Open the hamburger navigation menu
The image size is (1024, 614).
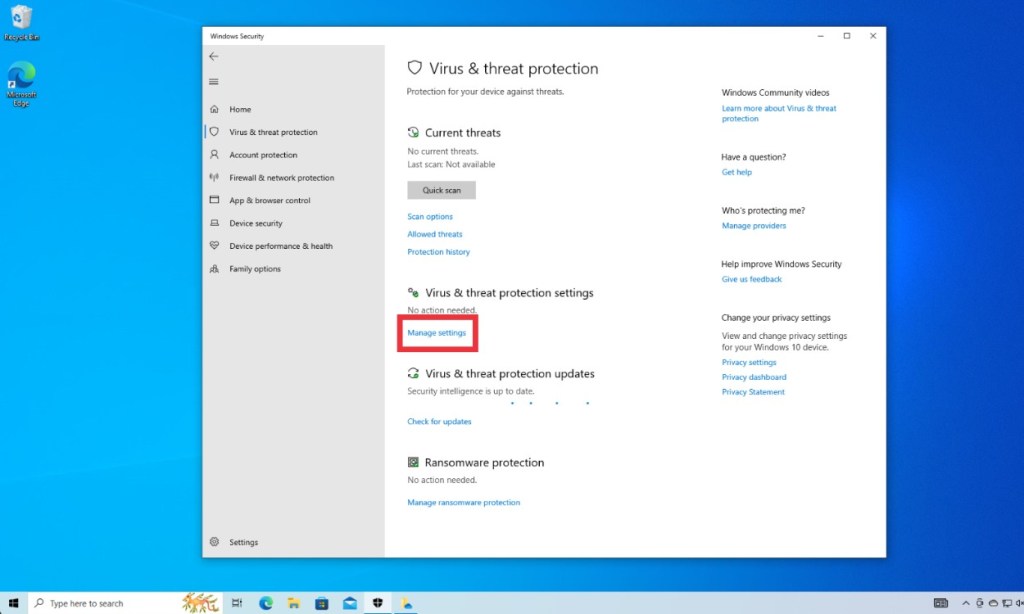pyautogui.click(x=214, y=82)
